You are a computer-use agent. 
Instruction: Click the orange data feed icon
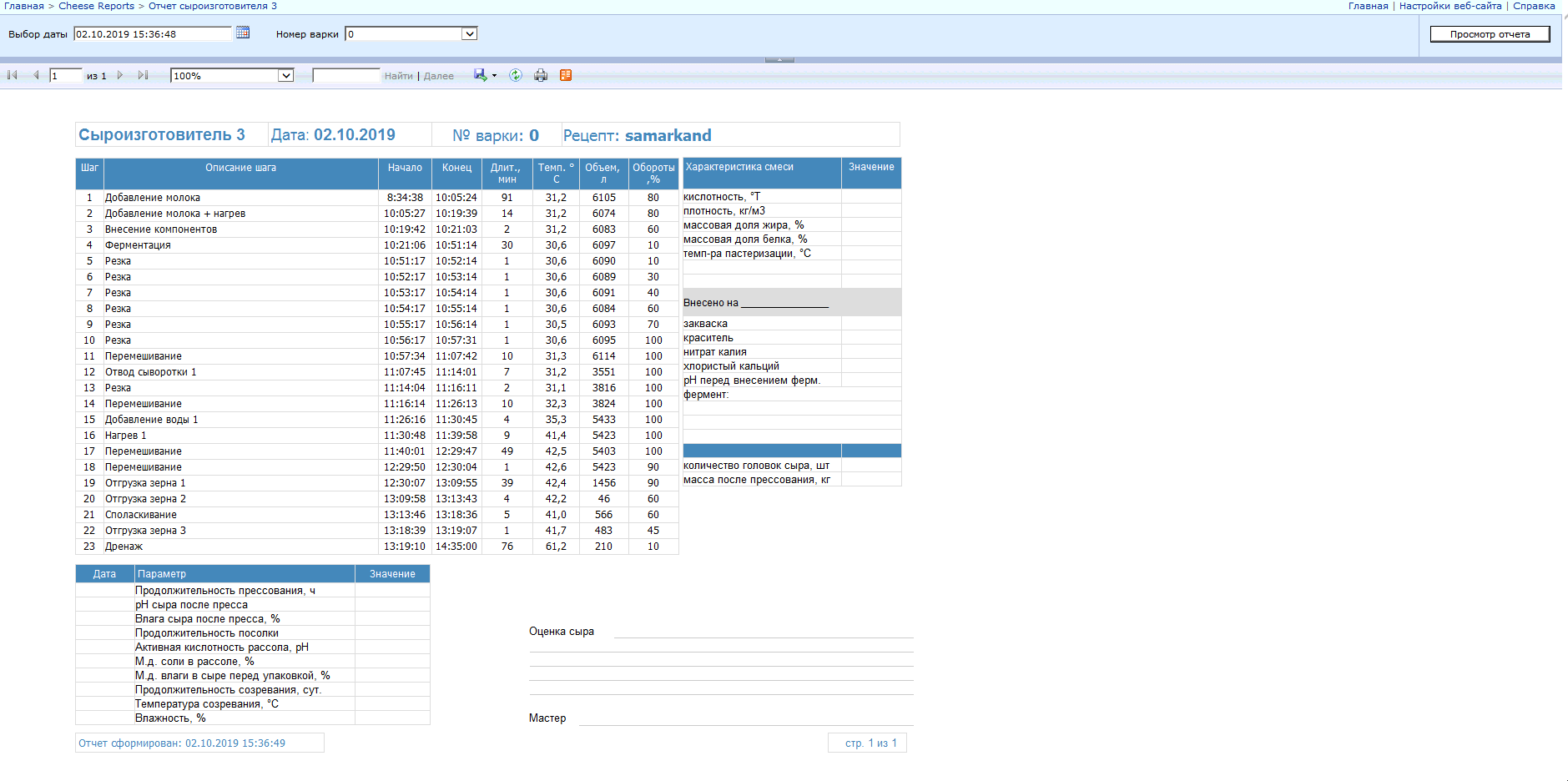(x=566, y=75)
